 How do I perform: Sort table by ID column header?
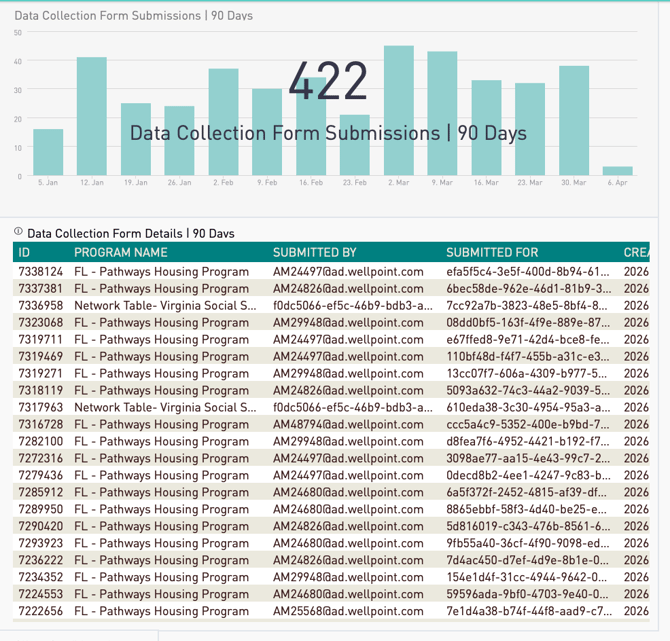(x=25, y=253)
